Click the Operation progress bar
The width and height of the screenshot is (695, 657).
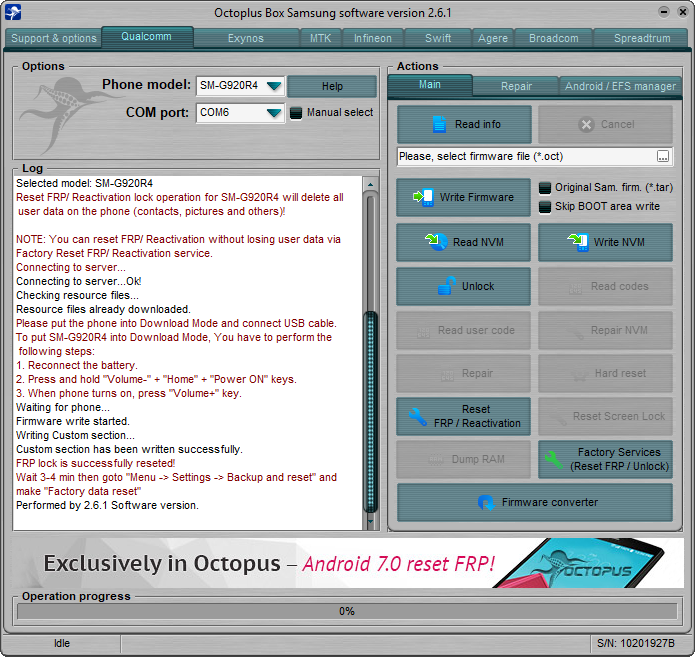347,611
